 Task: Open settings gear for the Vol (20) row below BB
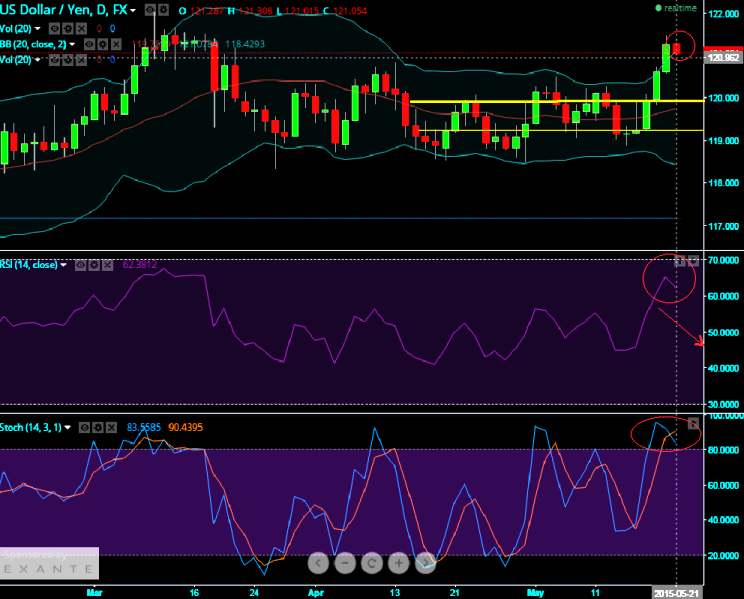coord(68,60)
